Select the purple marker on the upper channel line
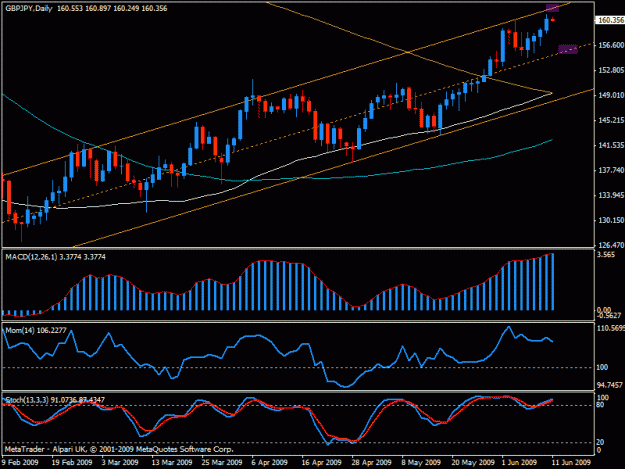 pyautogui.click(x=552, y=8)
